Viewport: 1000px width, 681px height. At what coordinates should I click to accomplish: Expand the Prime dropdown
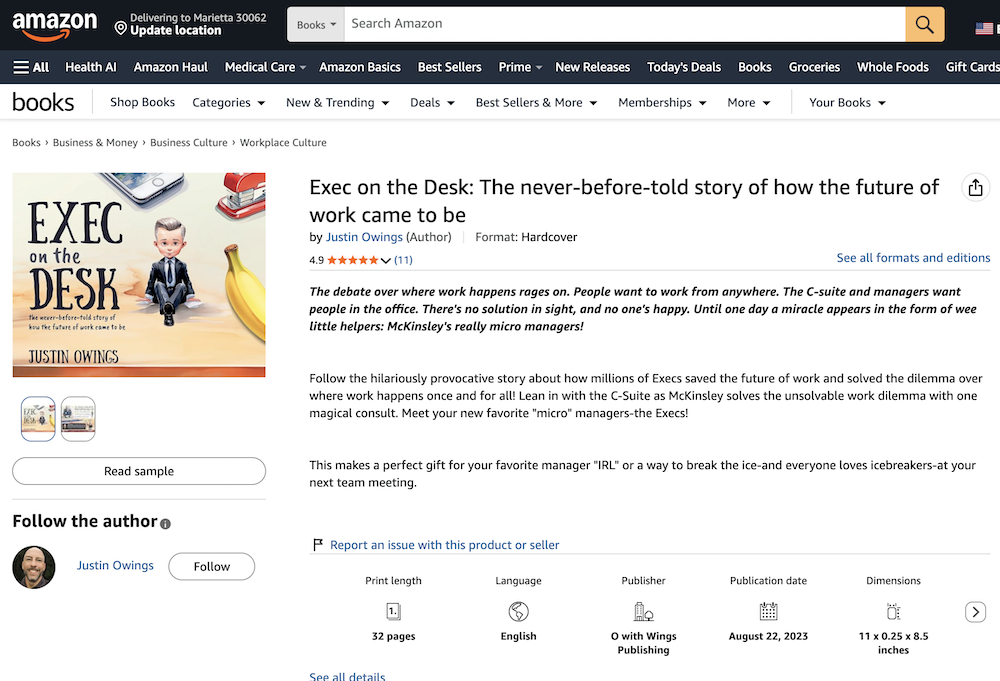pyautogui.click(x=520, y=67)
